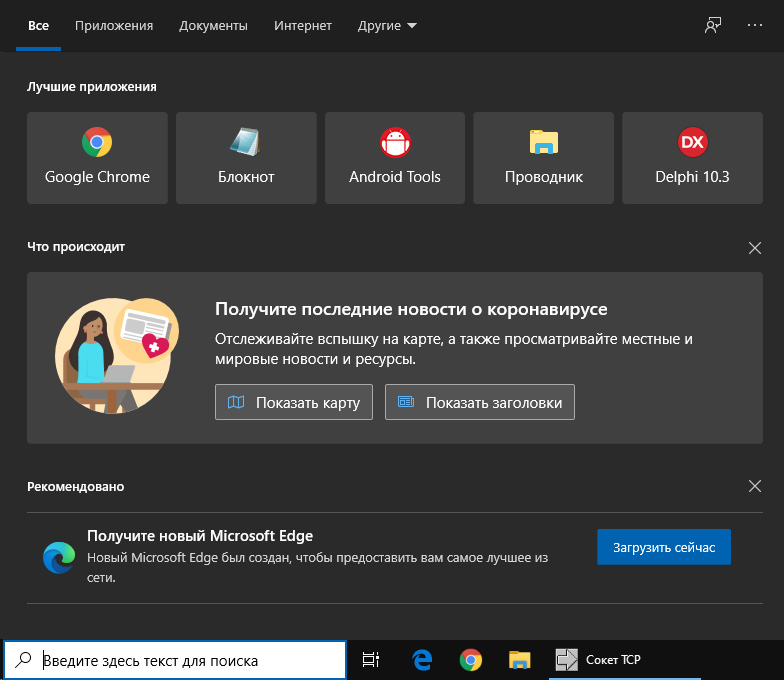Click the new Microsoft Edge logo
The height and width of the screenshot is (680, 784).
click(59, 558)
